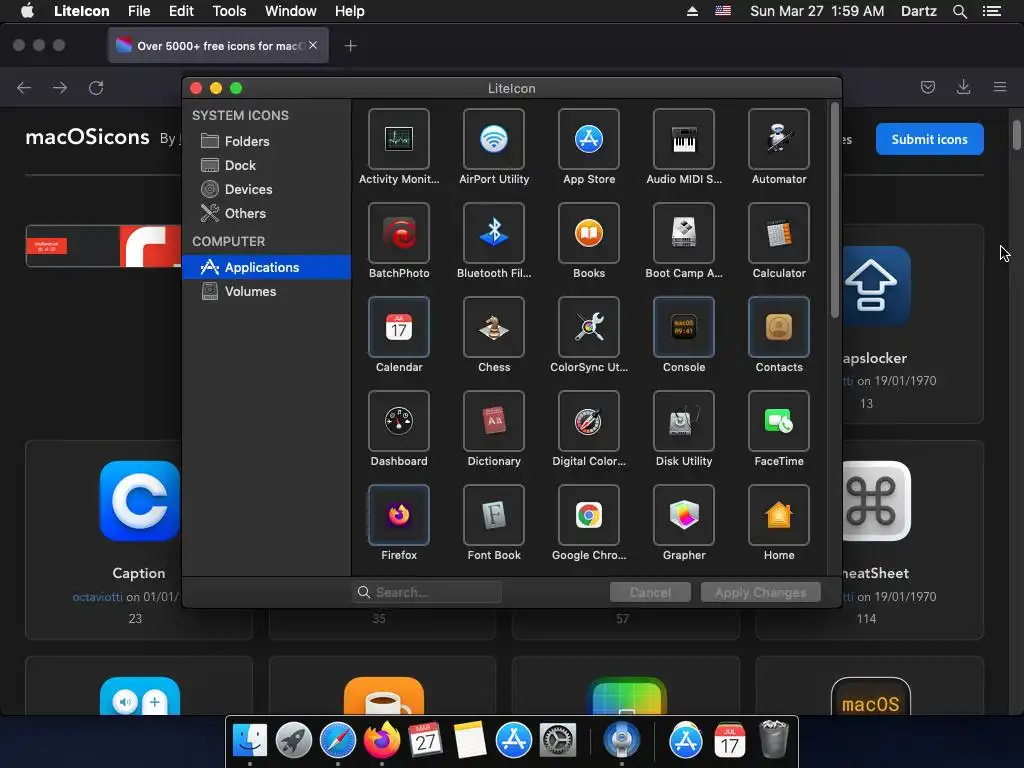
Task: Close the macOSicons browser tab
Action: [x=313, y=45]
